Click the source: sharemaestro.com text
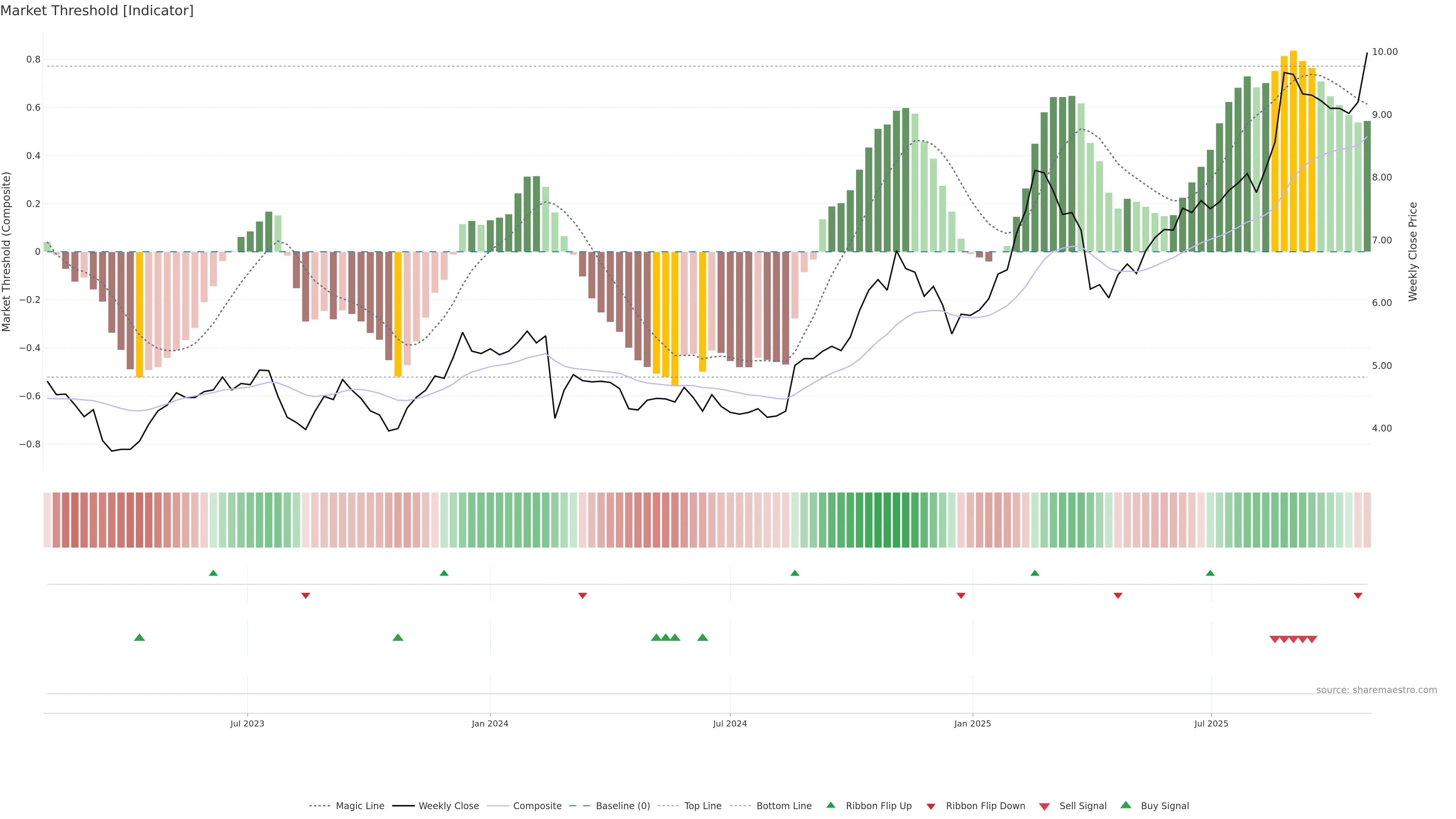 1376,690
